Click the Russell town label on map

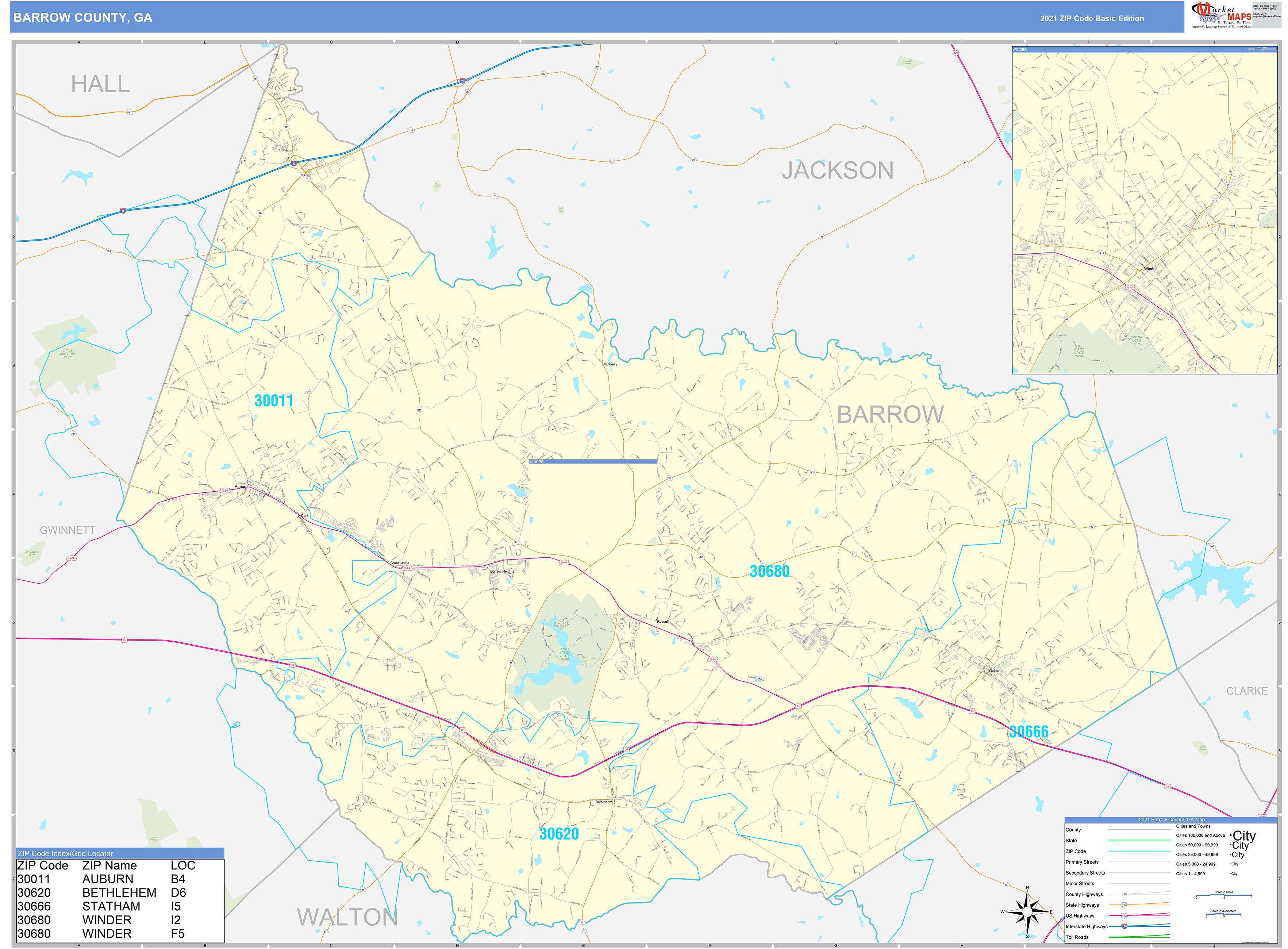coord(663,622)
